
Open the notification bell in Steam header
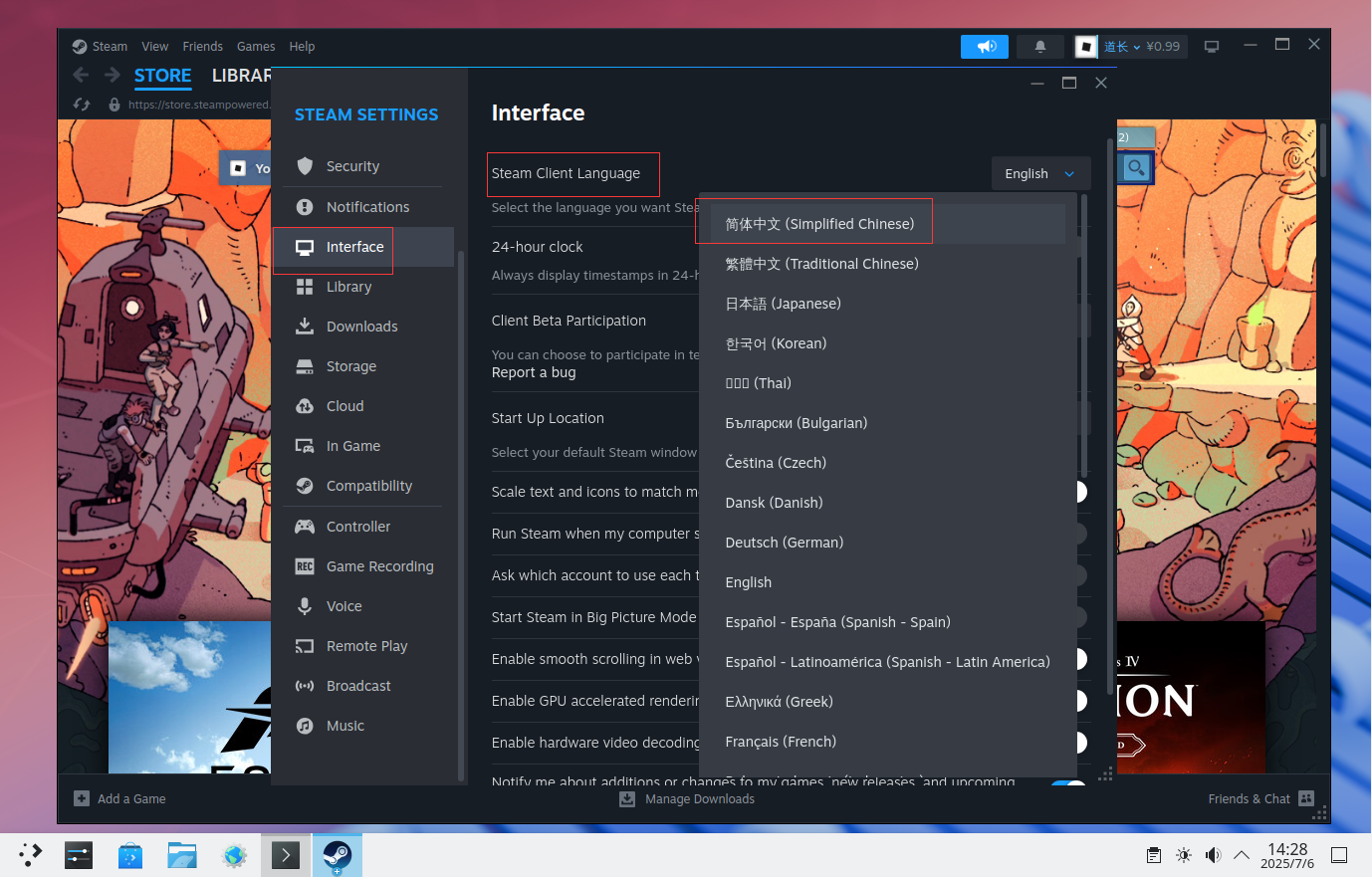[x=1040, y=47]
